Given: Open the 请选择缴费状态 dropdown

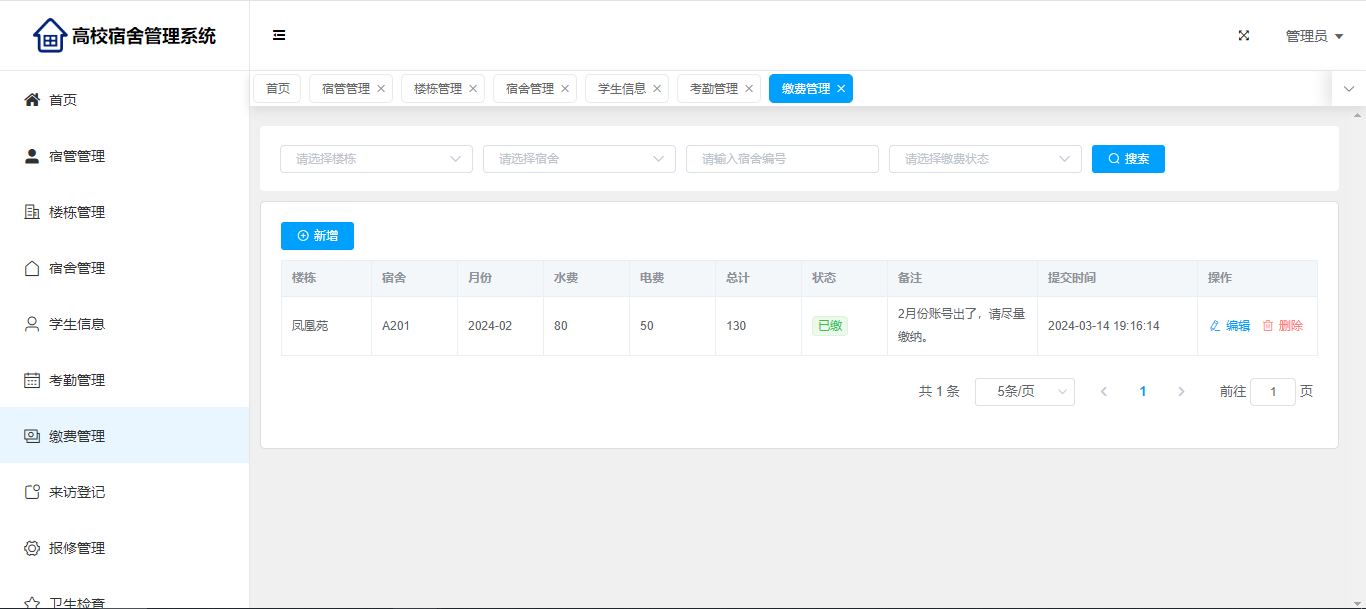Looking at the screenshot, I should (985, 159).
